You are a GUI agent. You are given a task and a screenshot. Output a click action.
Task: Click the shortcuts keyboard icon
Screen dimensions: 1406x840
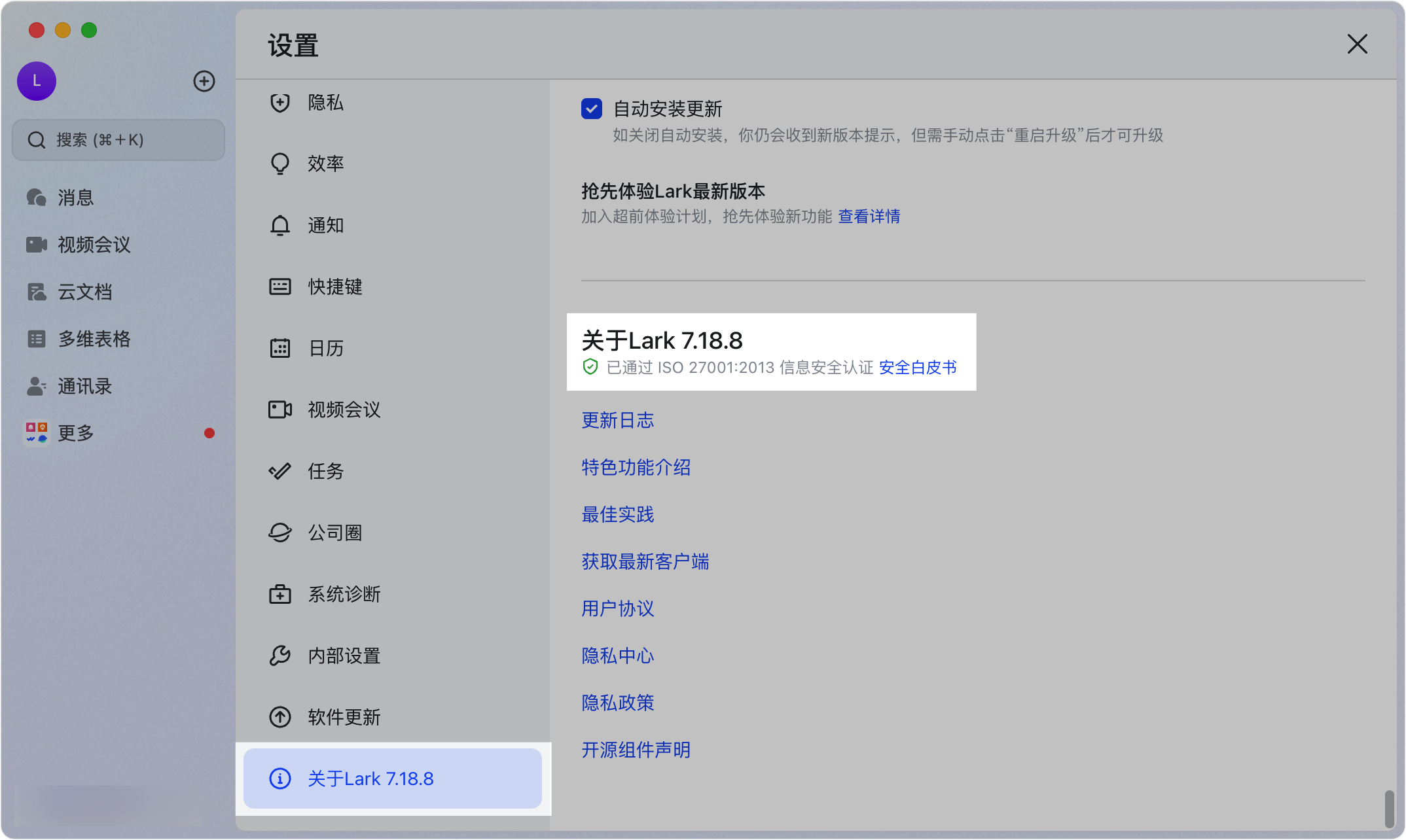point(280,287)
